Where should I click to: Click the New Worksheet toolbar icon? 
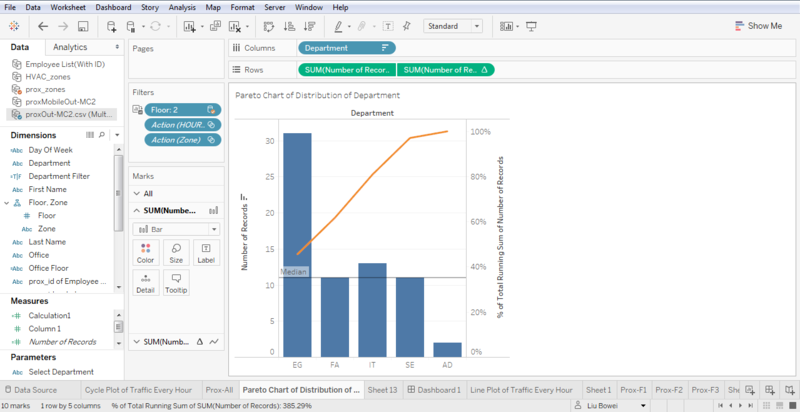point(190,27)
